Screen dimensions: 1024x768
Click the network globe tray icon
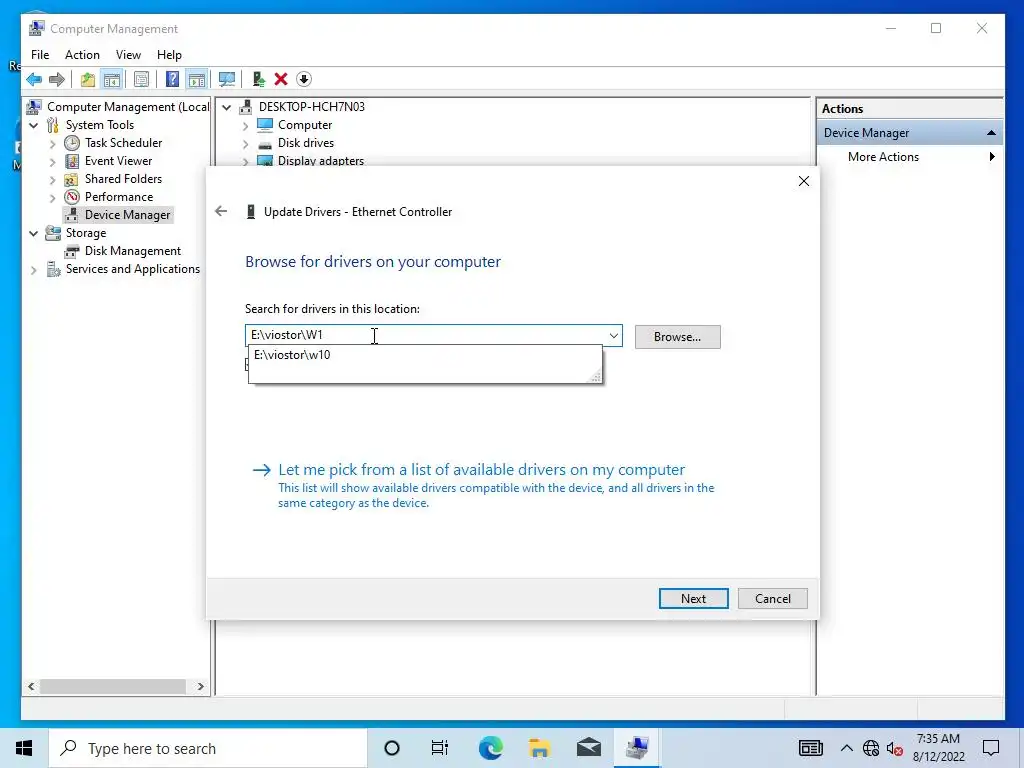pyautogui.click(x=871, y=748)
